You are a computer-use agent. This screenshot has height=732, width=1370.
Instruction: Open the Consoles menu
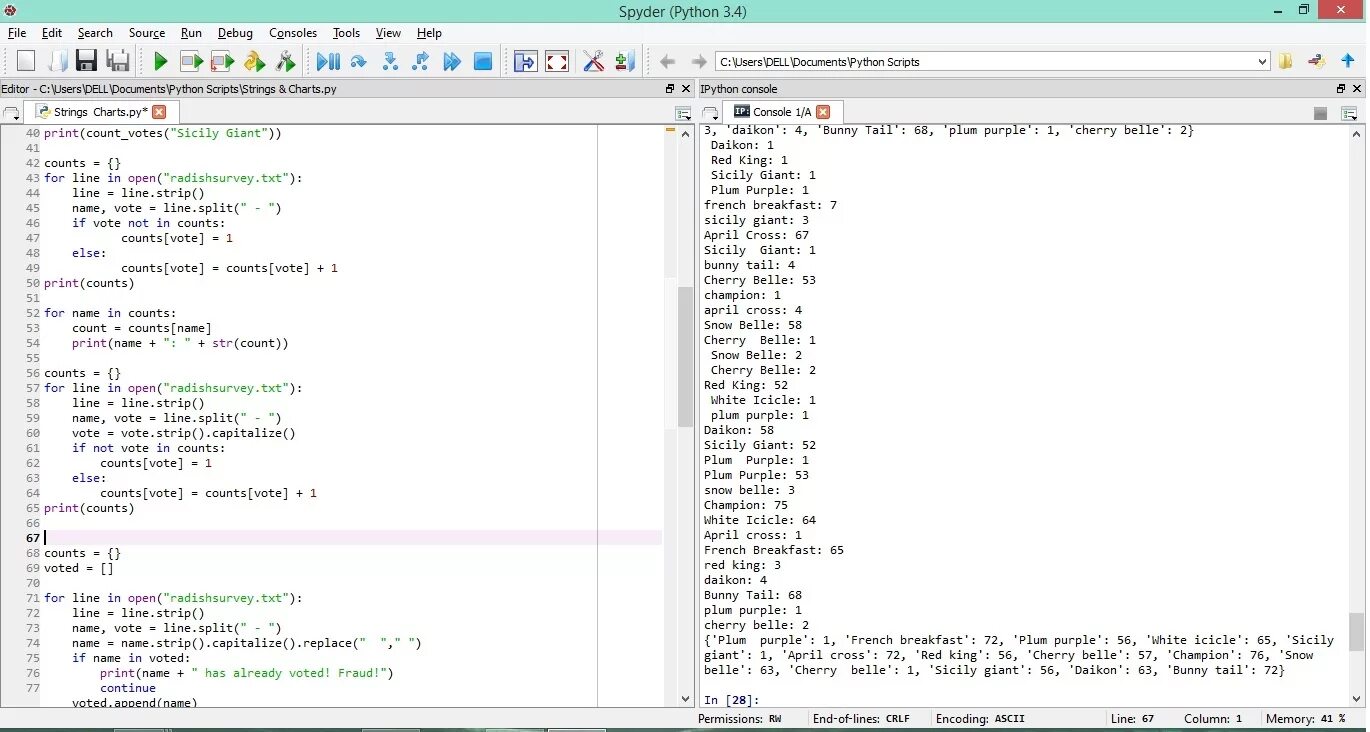(x=293, y=33)
